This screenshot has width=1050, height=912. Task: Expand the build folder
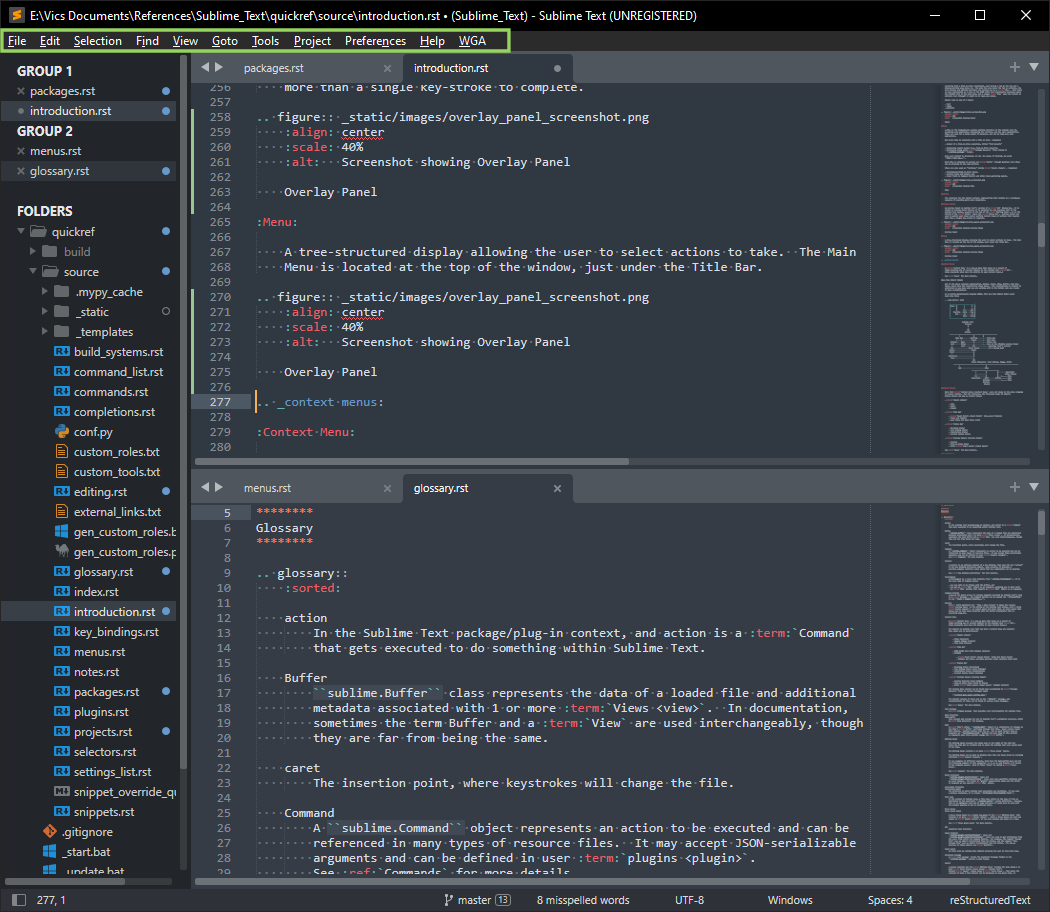coord(34,252)
